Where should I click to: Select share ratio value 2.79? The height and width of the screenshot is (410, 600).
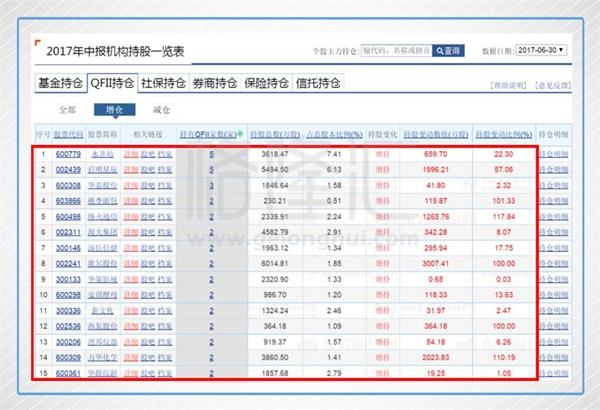pyautogui.click(x=334, y=373)
